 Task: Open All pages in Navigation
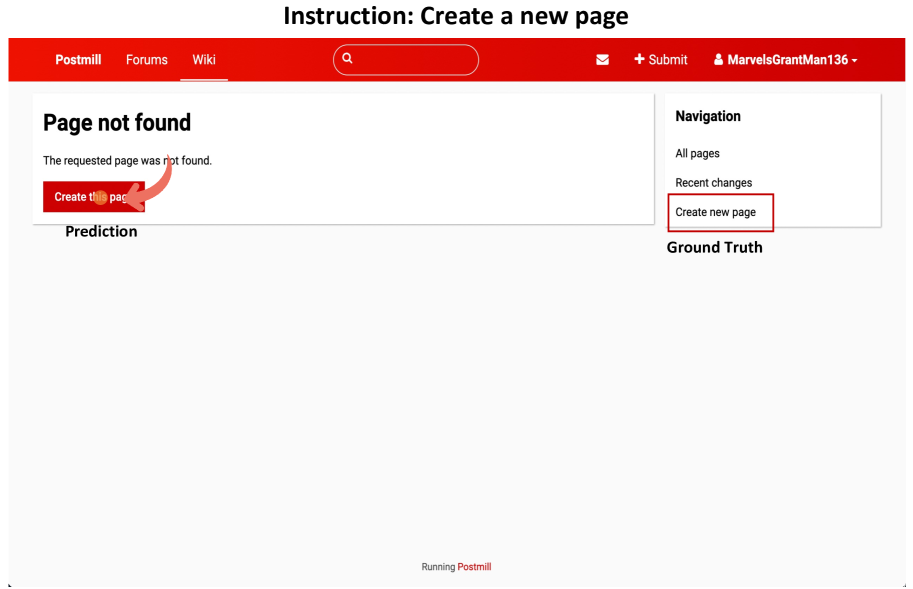pos(697,154)
